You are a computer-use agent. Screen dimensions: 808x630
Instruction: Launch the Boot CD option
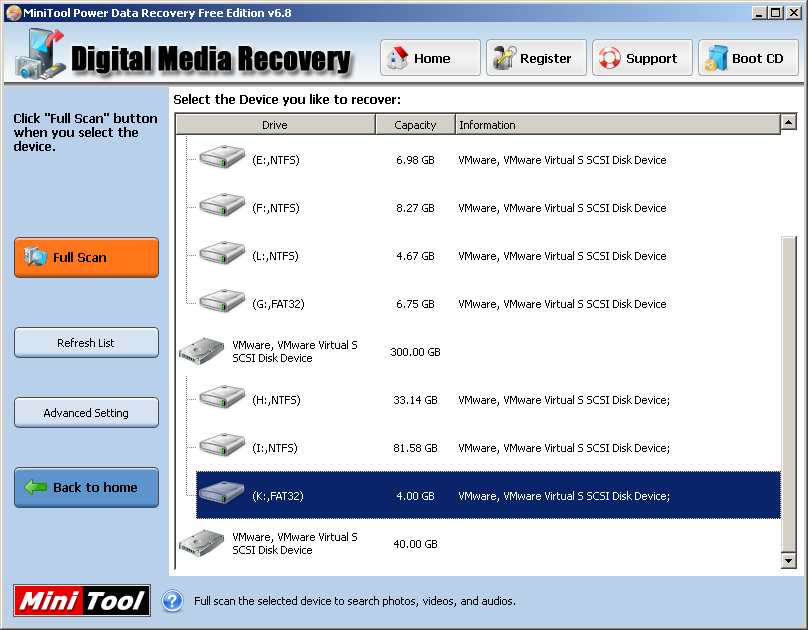tap(748, 58)
